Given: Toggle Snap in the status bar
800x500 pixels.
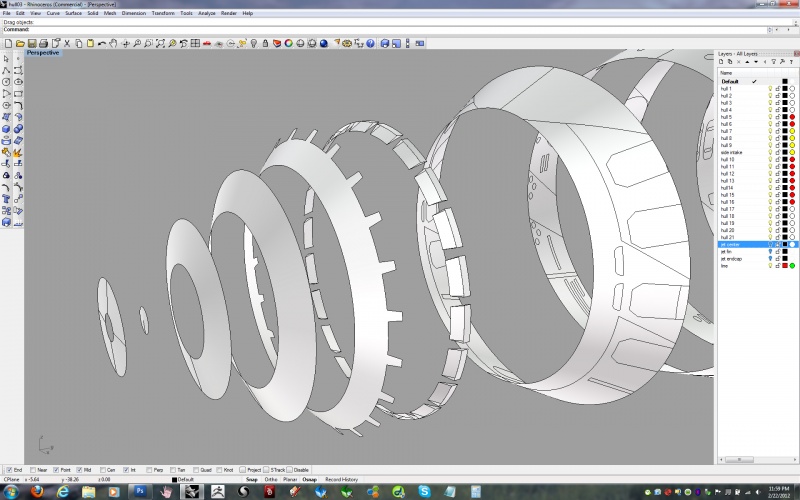Looking at the screenshot, I should pyautogui.click(x=252, y=480).
